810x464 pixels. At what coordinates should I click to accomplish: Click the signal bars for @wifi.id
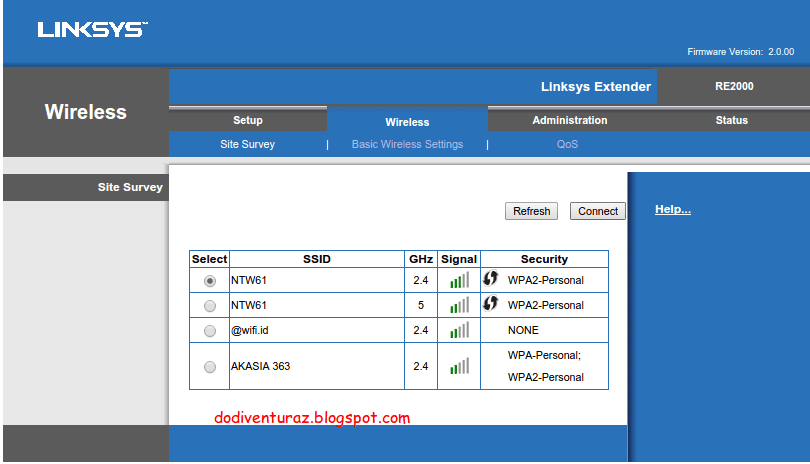[459, 330]
